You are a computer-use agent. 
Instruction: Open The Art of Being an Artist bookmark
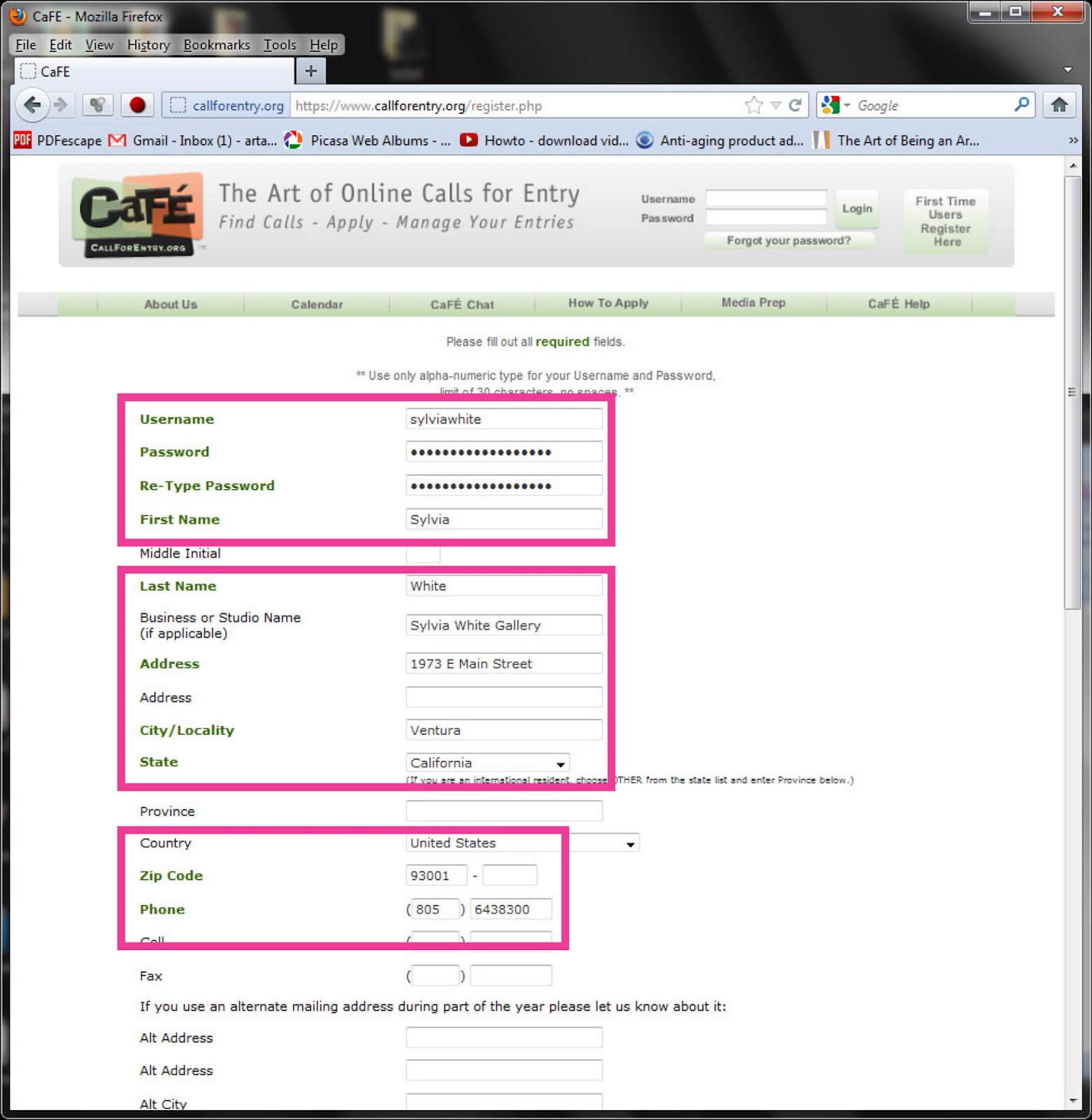click(896, 141)
